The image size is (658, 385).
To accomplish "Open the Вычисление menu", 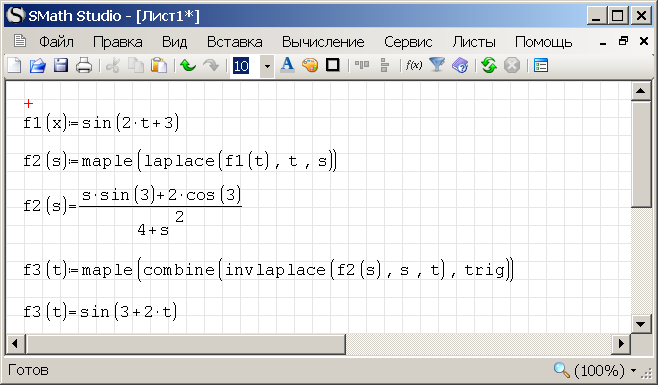I will click(323, 42).
